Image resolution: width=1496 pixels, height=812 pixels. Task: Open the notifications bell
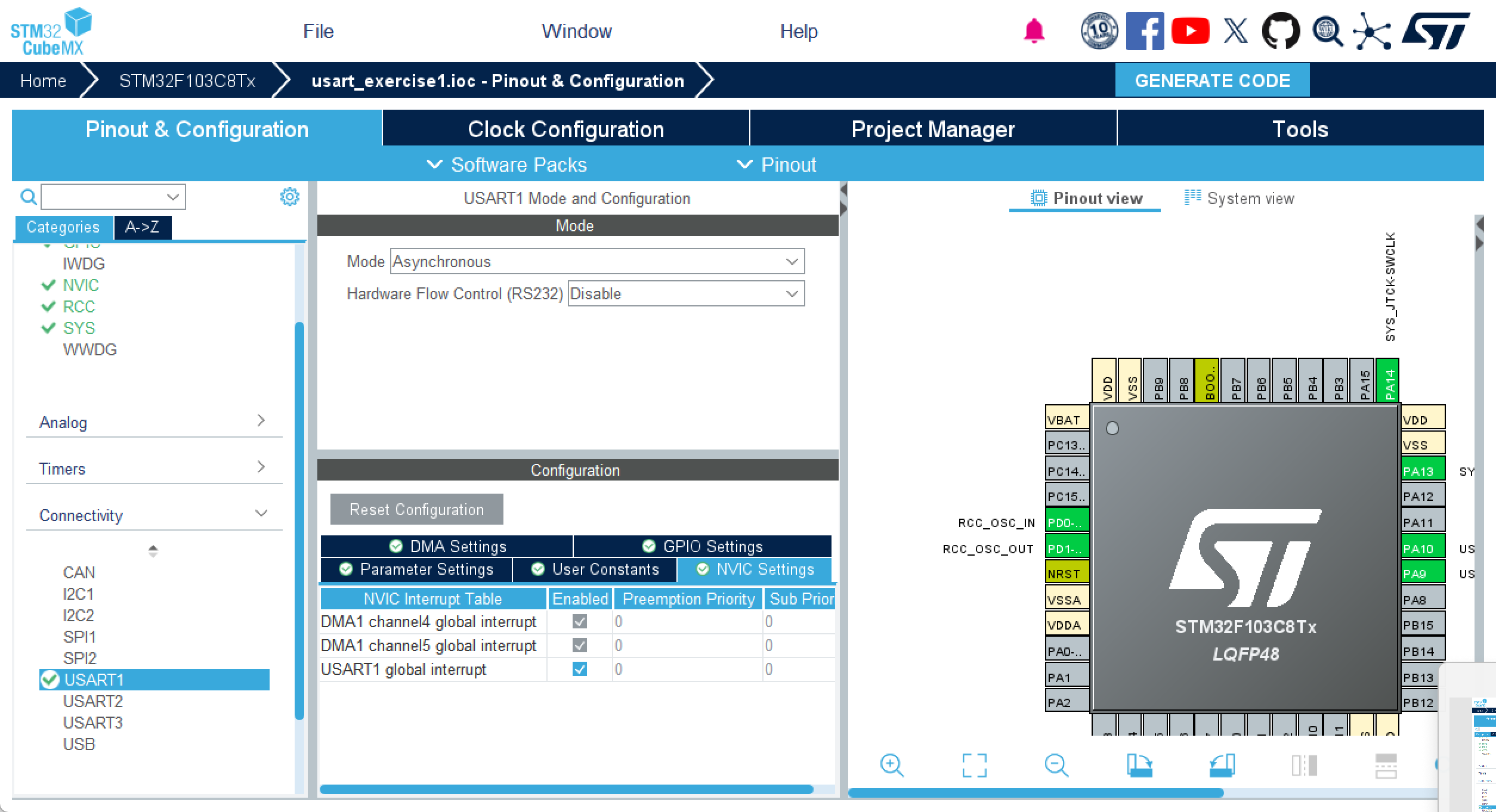[x=1034, y=31]
